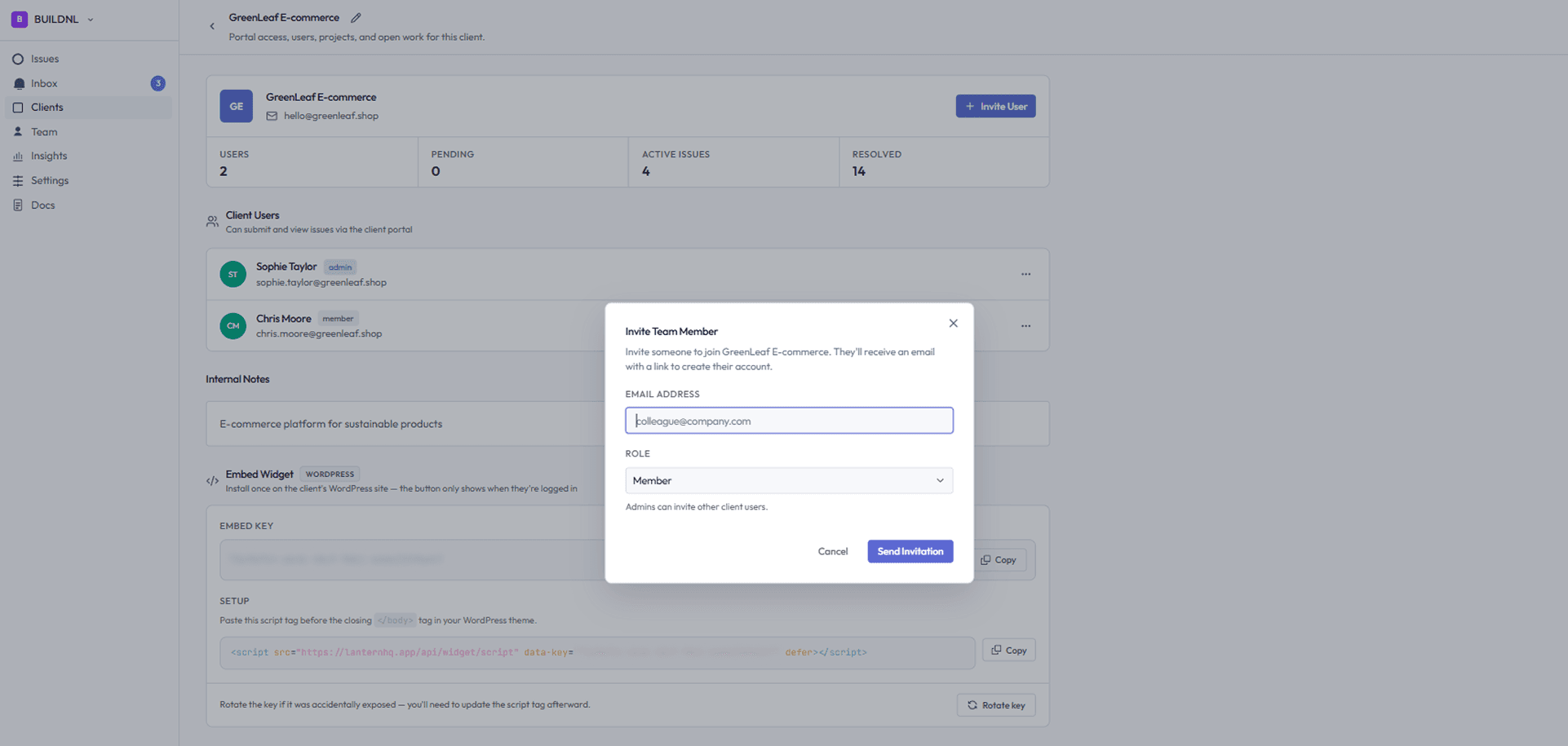Close the Invite Team Member dialog
Viewport: 1568px width, 746px height.
(953, 324)
